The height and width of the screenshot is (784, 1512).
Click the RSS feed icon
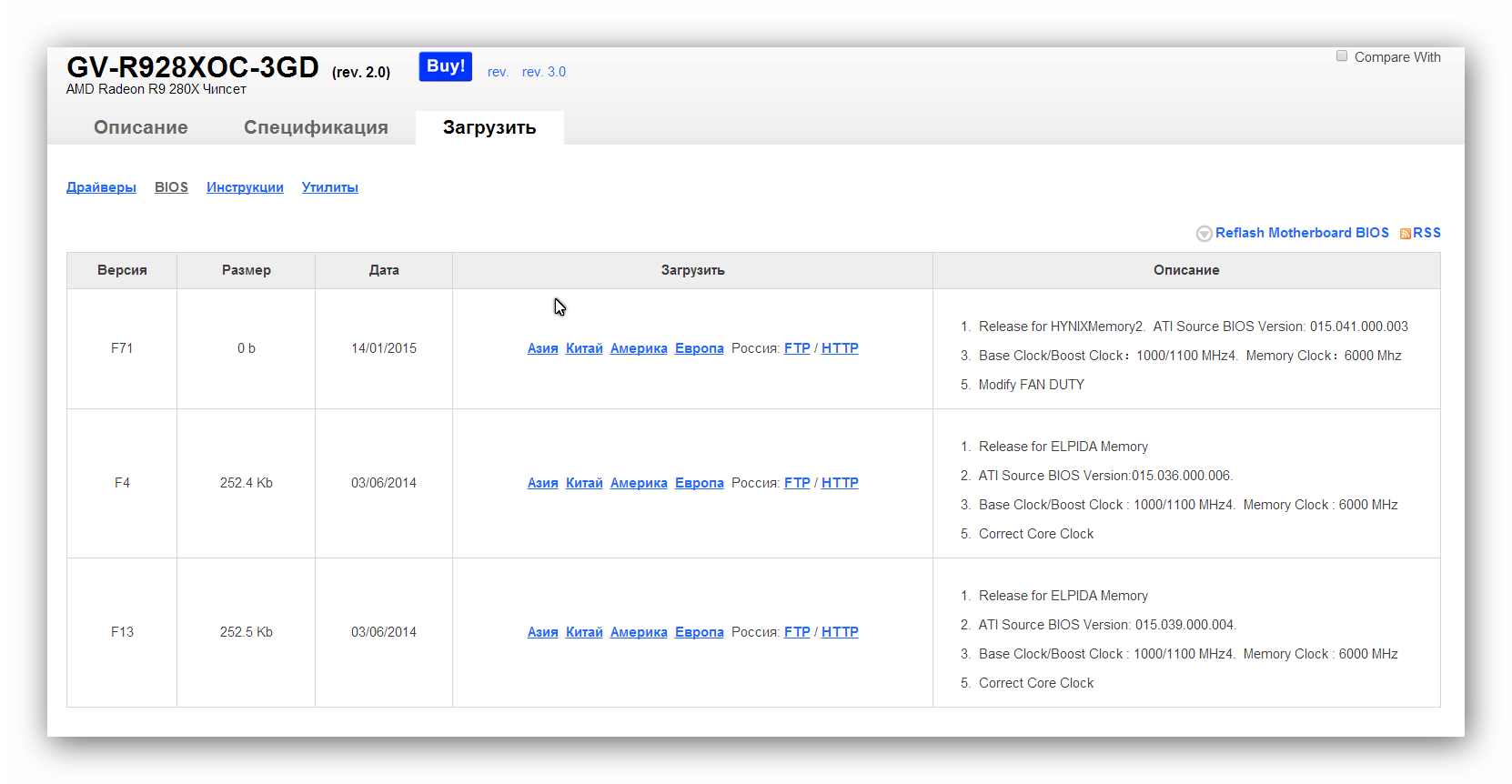point(1406,234)
